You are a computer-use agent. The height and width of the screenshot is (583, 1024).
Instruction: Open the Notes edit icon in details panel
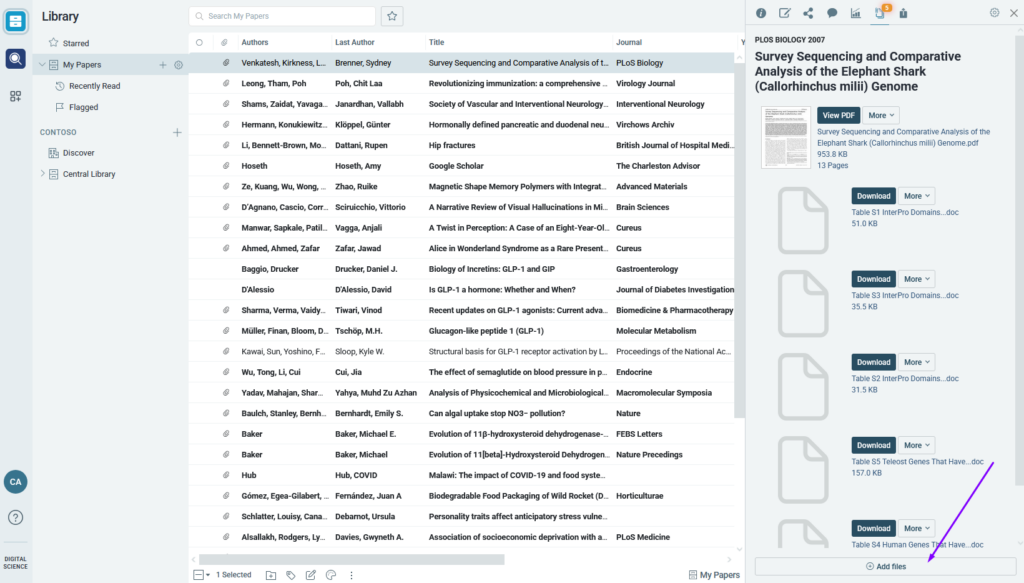tap(785, 13)
